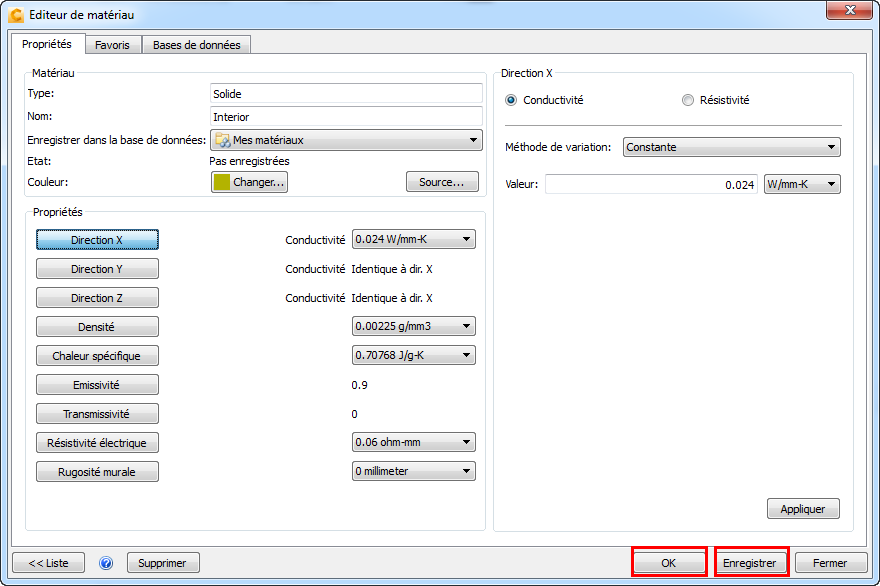Viewport: 880px width, 586px height.
Task: Open the 0 millimeter roughness dropdown
Action: coord(414,471)
